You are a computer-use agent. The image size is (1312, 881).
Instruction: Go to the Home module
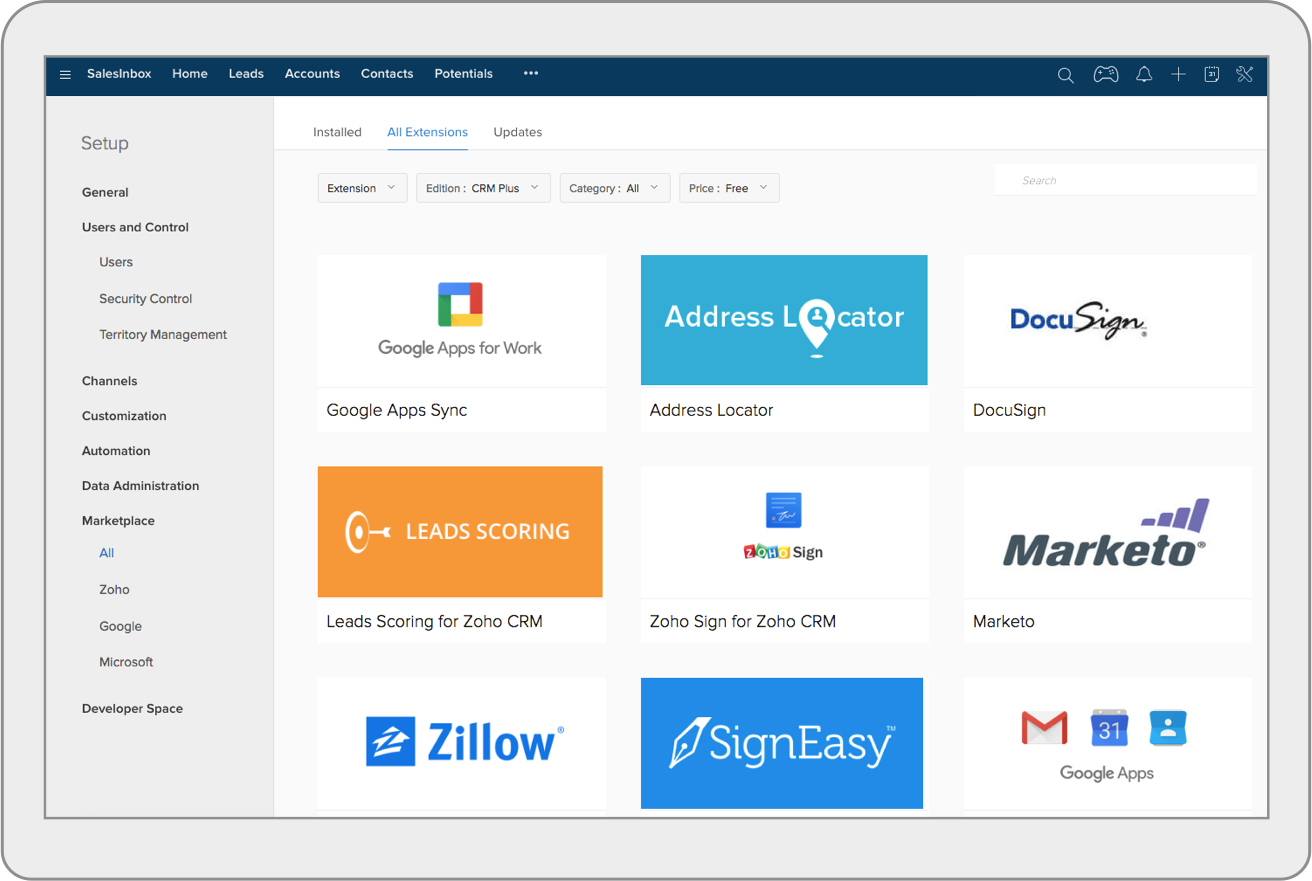click(x=190, y=74)
